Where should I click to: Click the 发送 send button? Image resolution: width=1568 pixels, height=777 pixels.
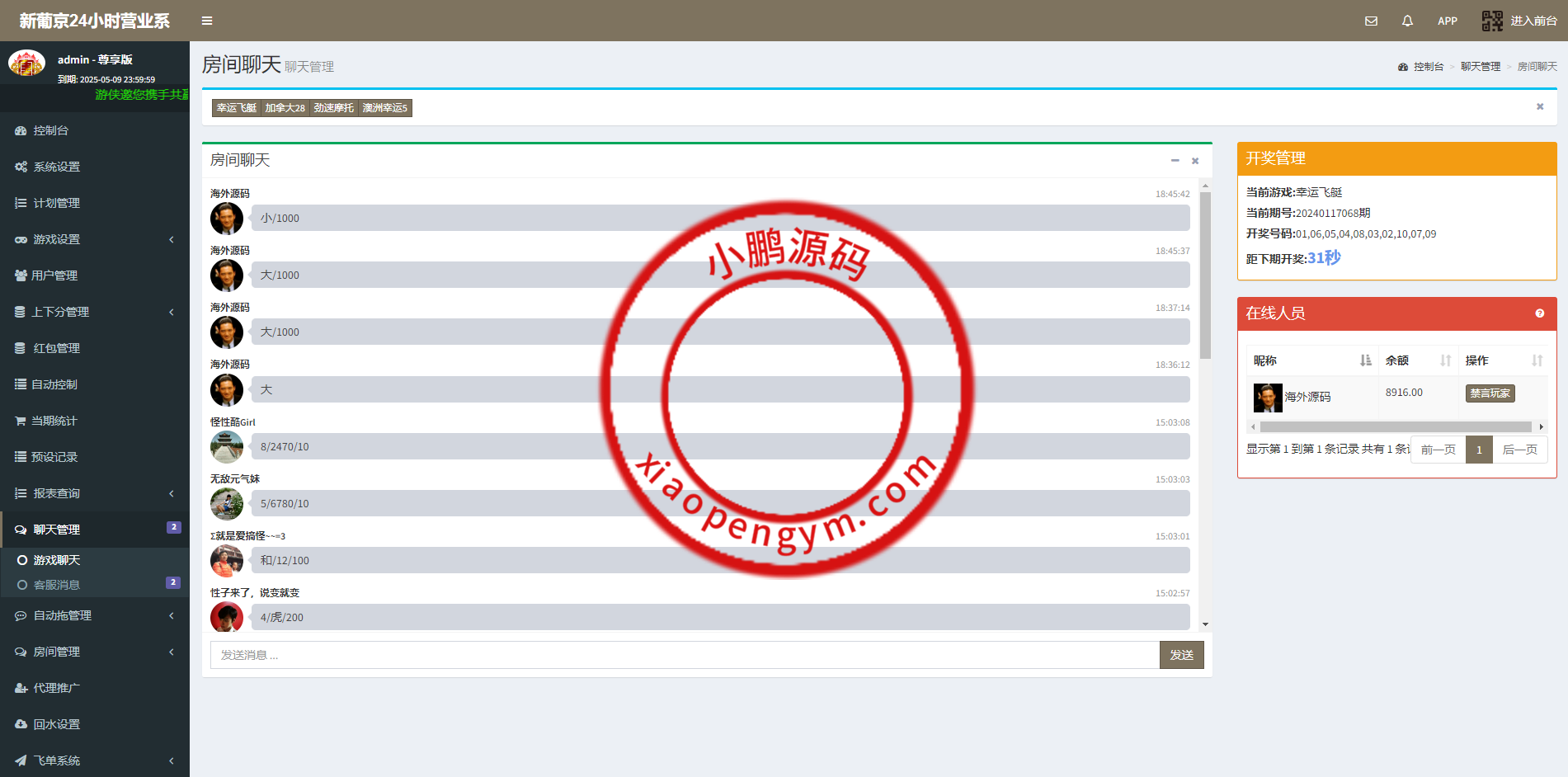tap(1181, 655)
